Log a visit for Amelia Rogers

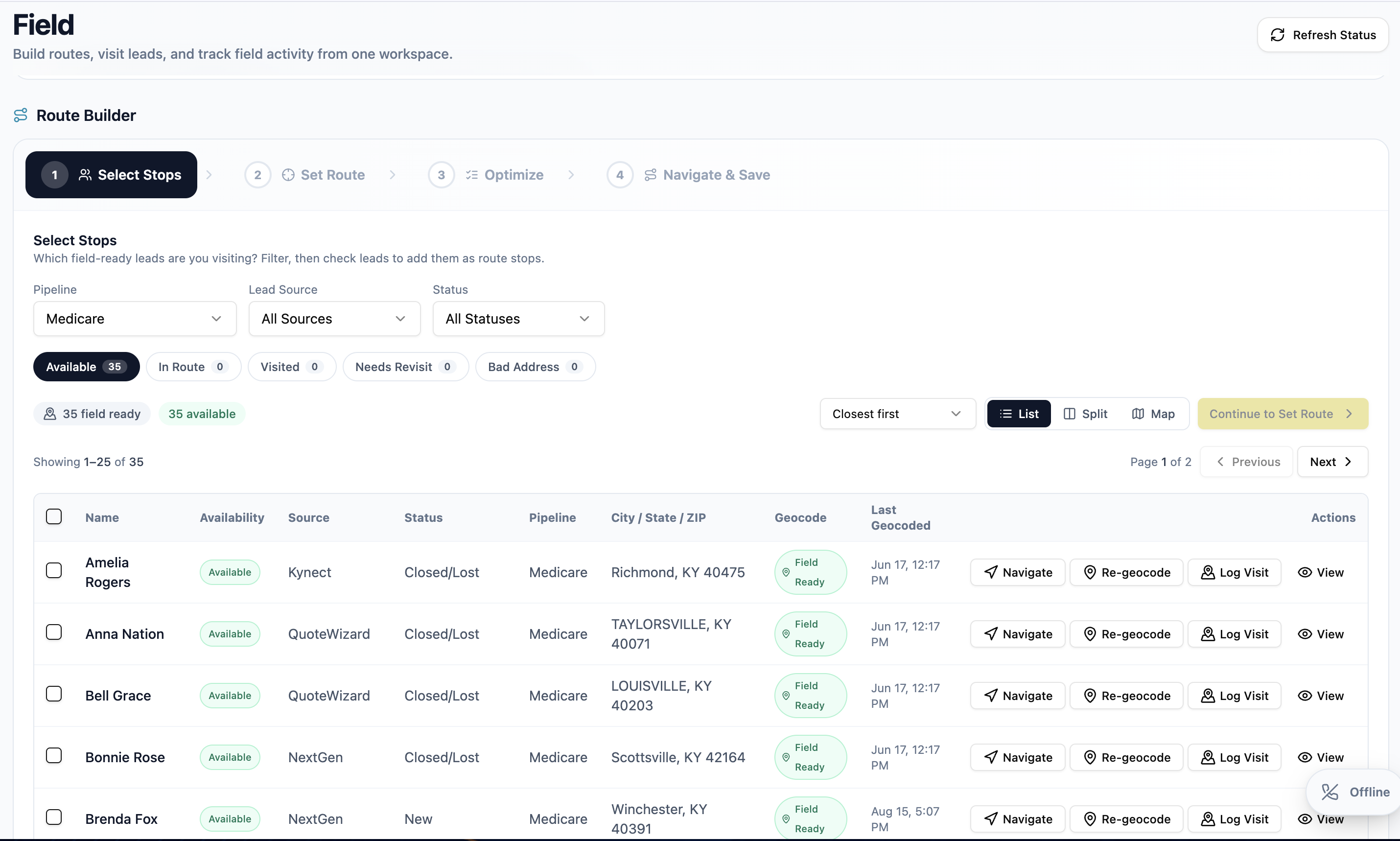point(1234,572)
